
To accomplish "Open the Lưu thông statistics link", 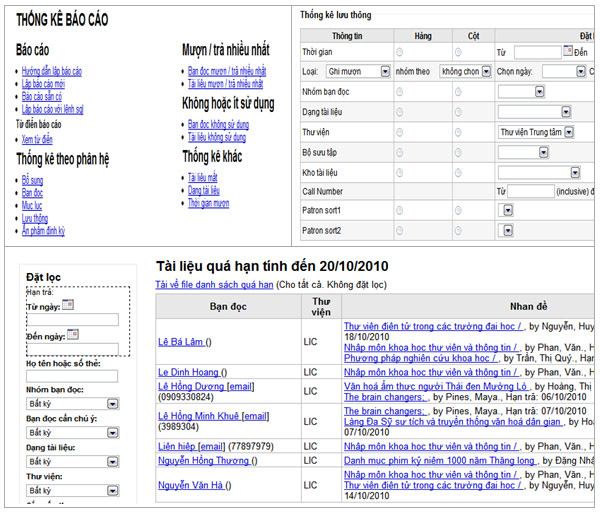I will (x=34, y=217).
